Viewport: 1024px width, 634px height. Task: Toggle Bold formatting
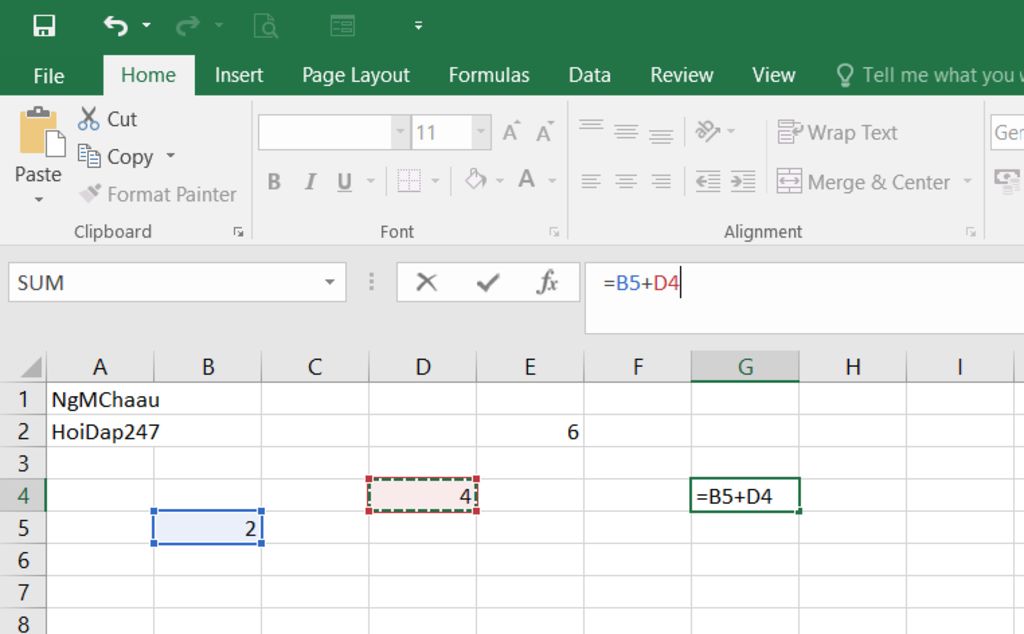(274, 182)
